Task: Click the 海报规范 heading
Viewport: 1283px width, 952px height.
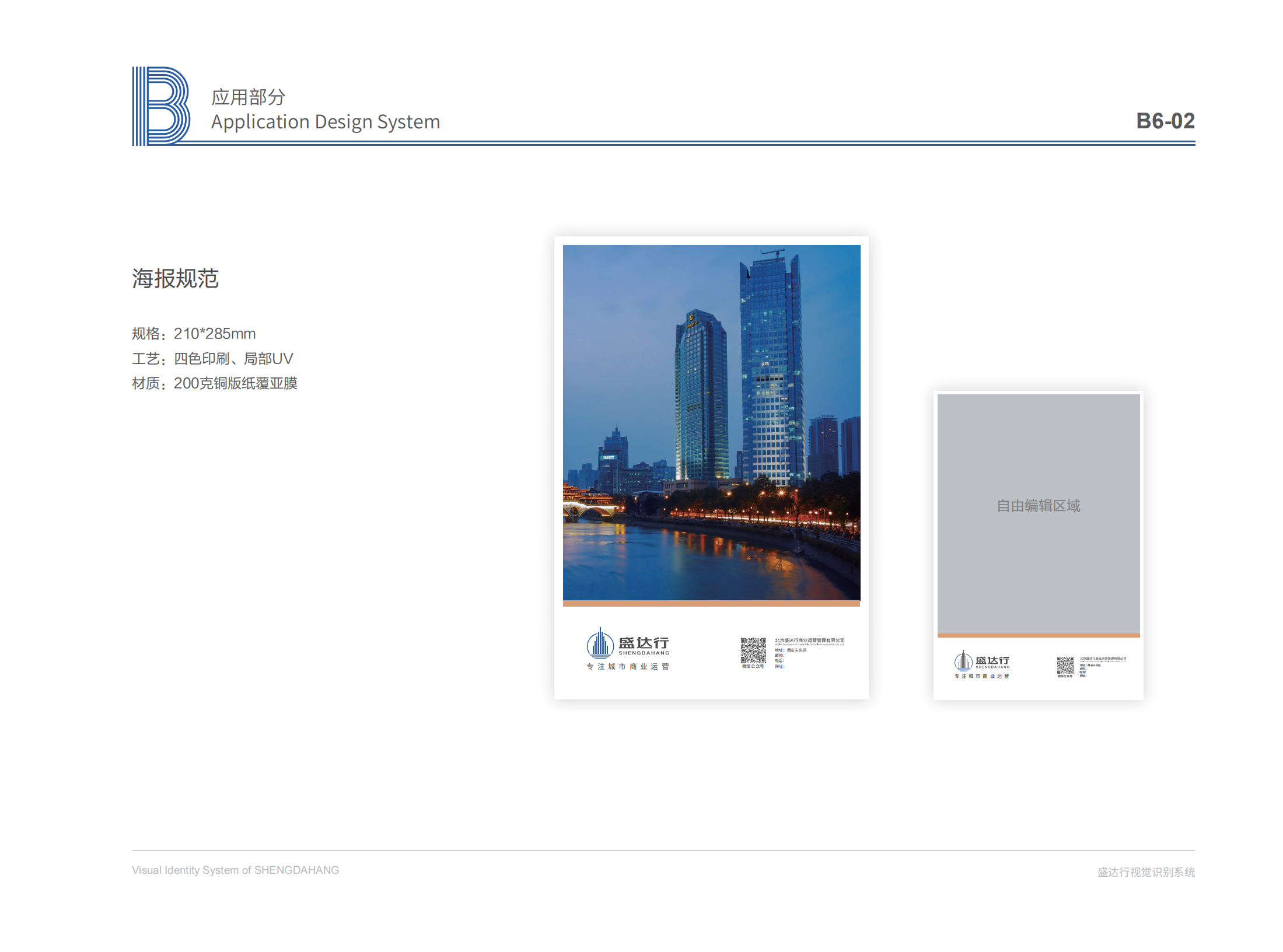Action: (175, 278)
